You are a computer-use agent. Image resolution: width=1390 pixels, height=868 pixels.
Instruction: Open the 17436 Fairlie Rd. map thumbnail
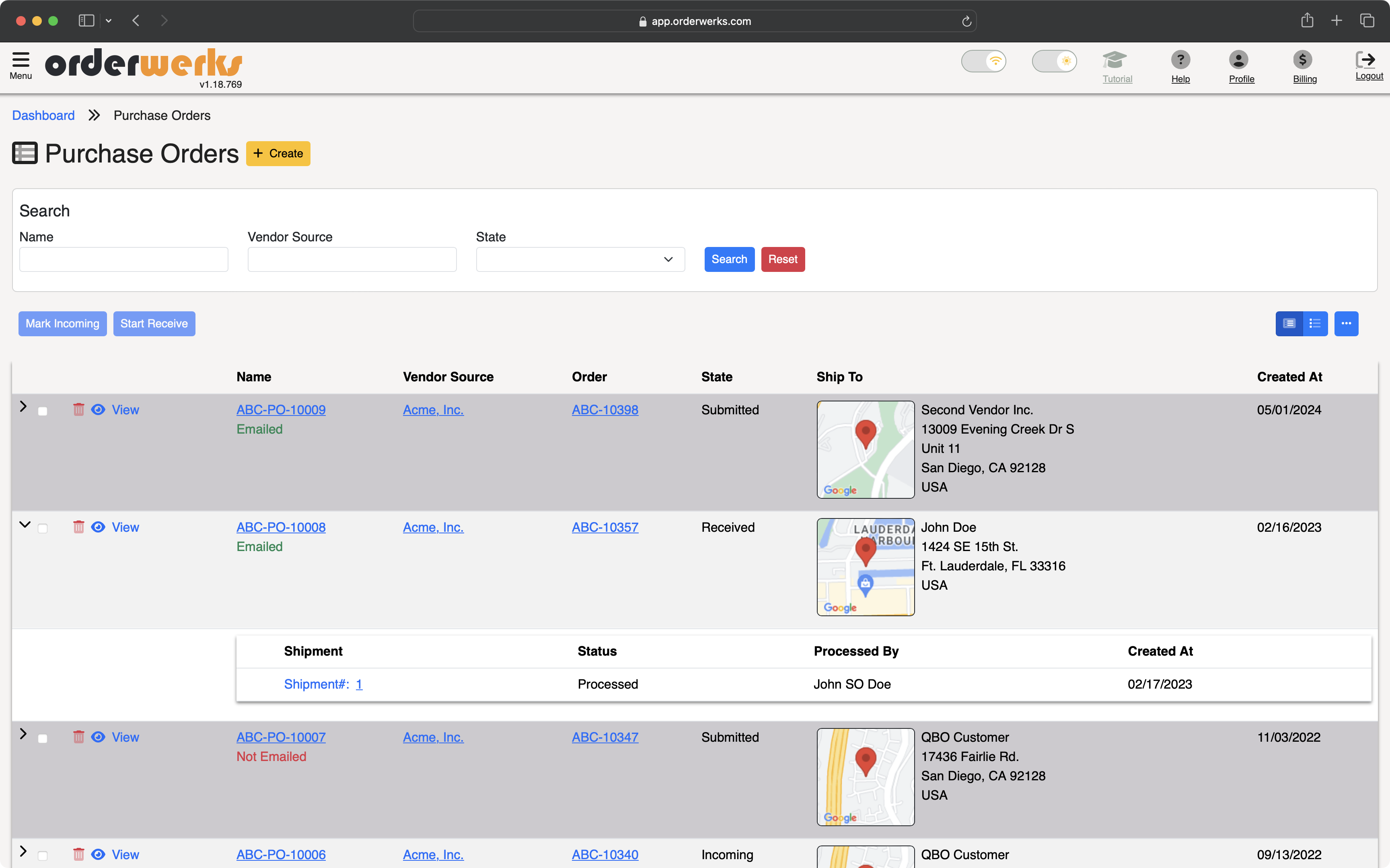[866, 777]
